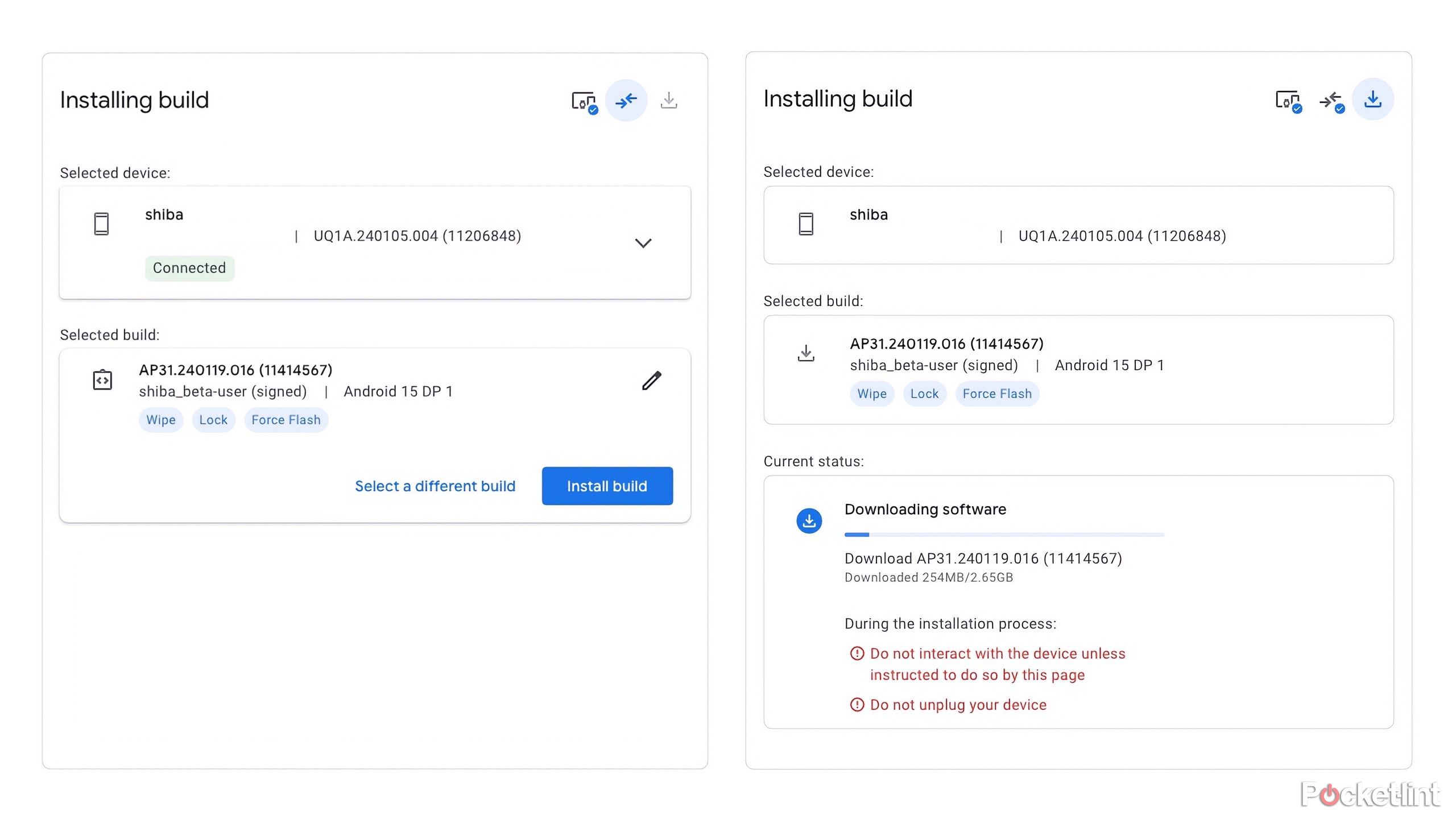This screenshot has height=819, width=1456.
Task: Click the Wipe tag on selected build
Action: [x=159, y=419]
